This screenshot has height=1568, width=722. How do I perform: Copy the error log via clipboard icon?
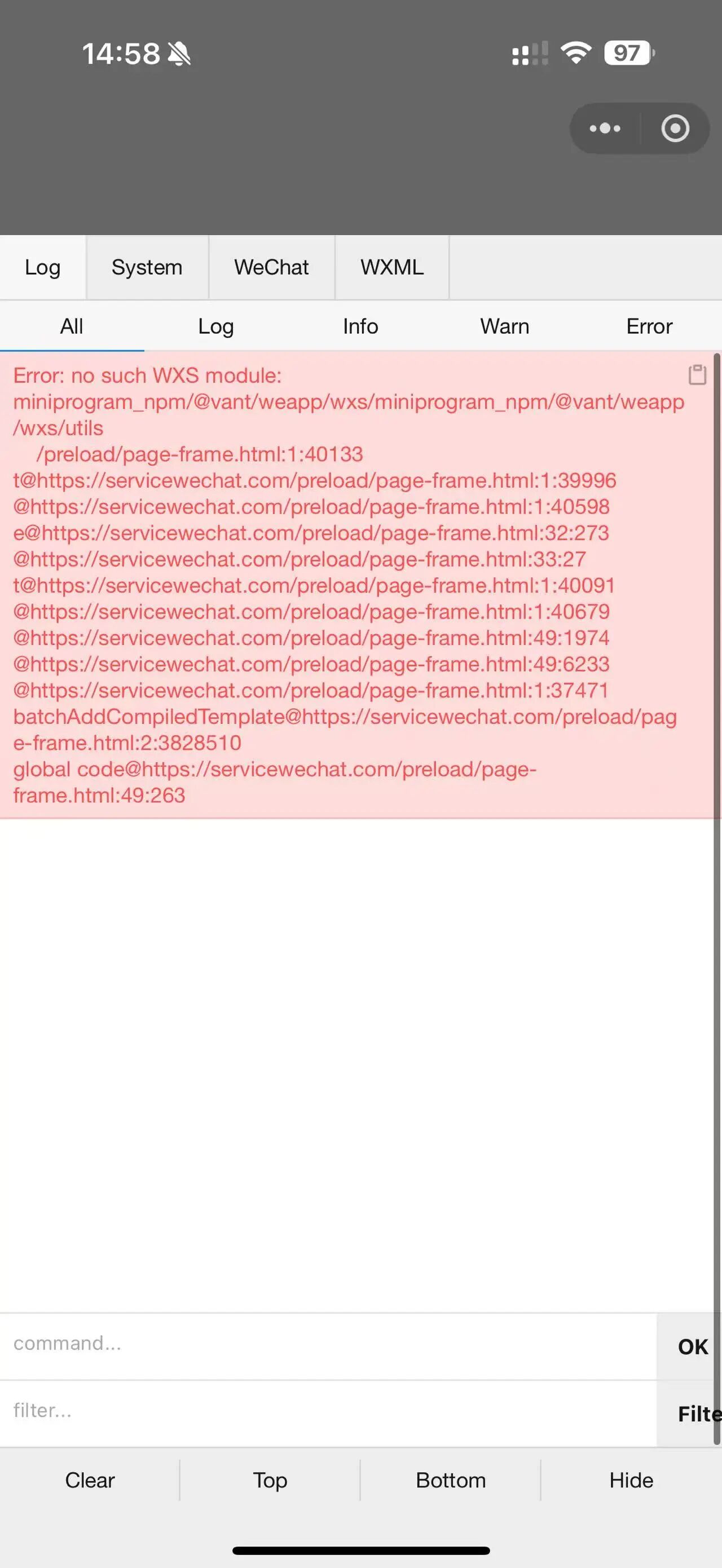pyautogui.click(x=697, y=374)
